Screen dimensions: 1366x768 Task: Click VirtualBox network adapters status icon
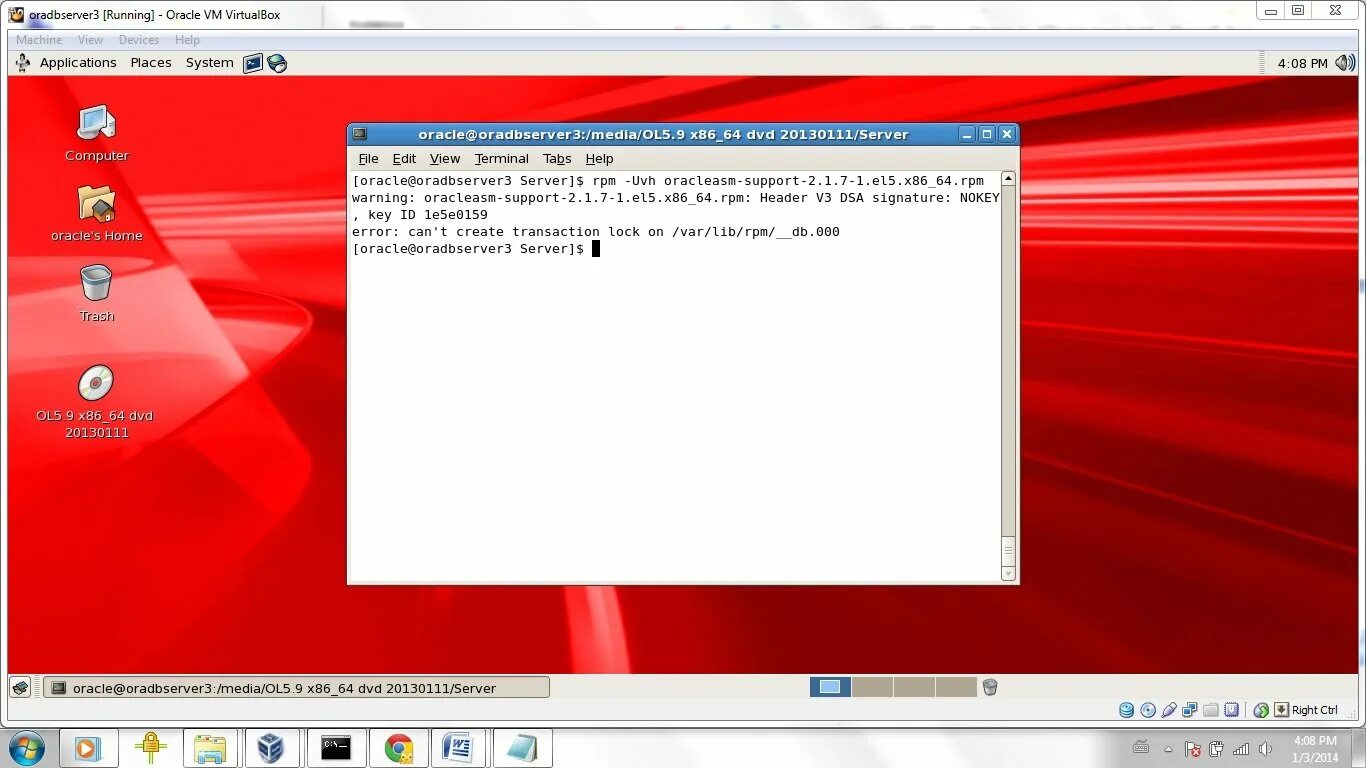1190,710
